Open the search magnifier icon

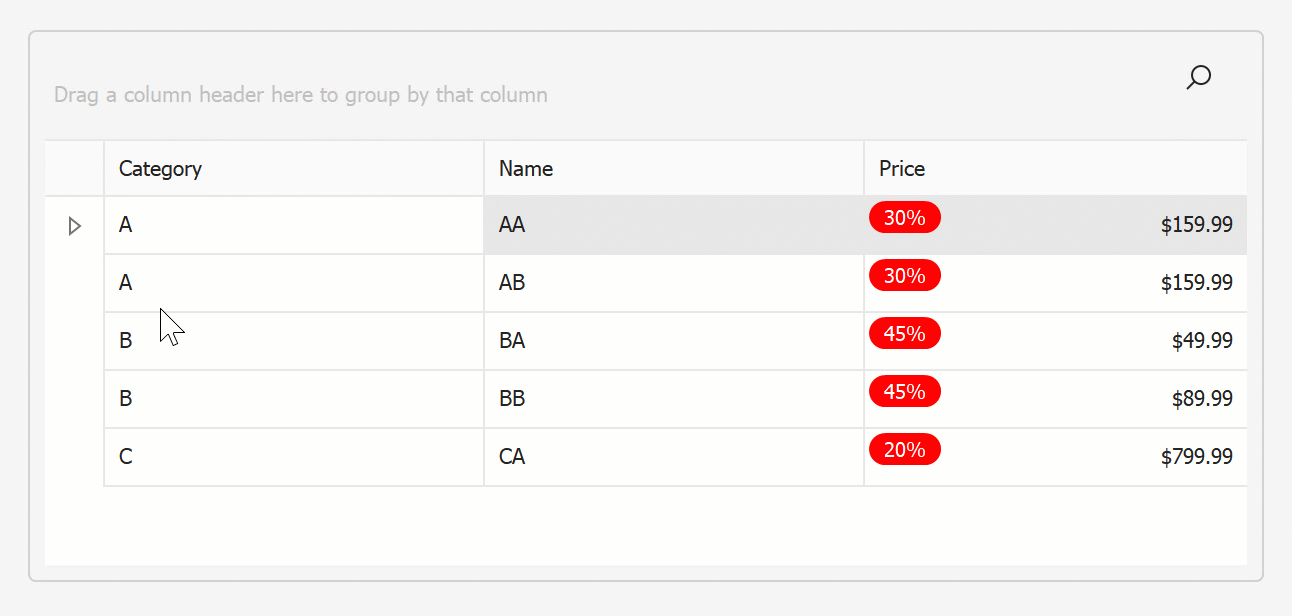1198,77
